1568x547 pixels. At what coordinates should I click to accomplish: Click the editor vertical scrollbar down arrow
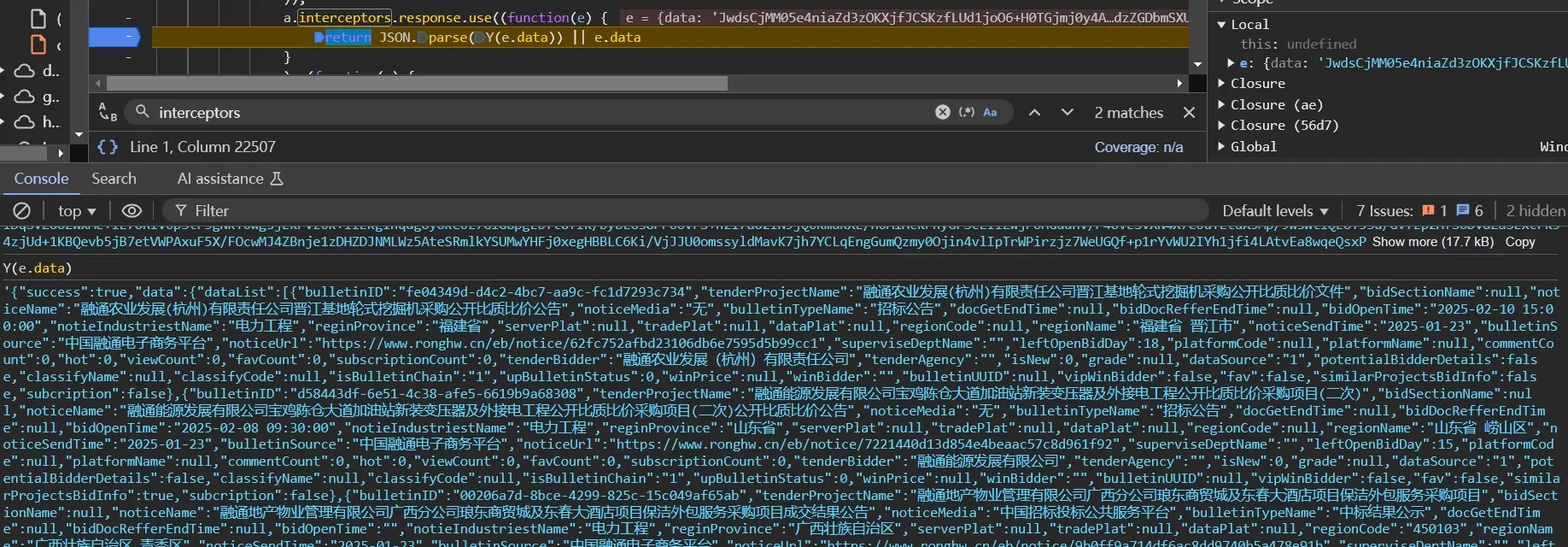point(1197,65)
